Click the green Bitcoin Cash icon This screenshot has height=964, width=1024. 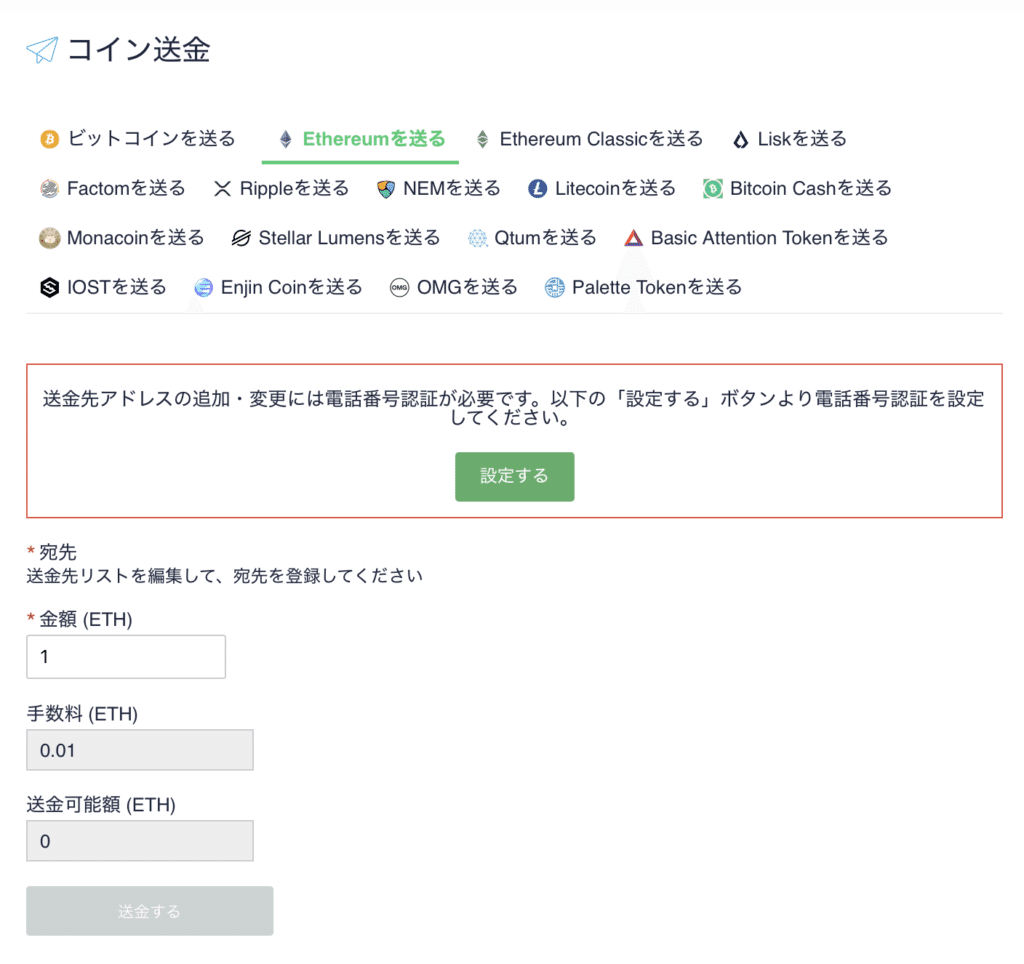point(712,187)
